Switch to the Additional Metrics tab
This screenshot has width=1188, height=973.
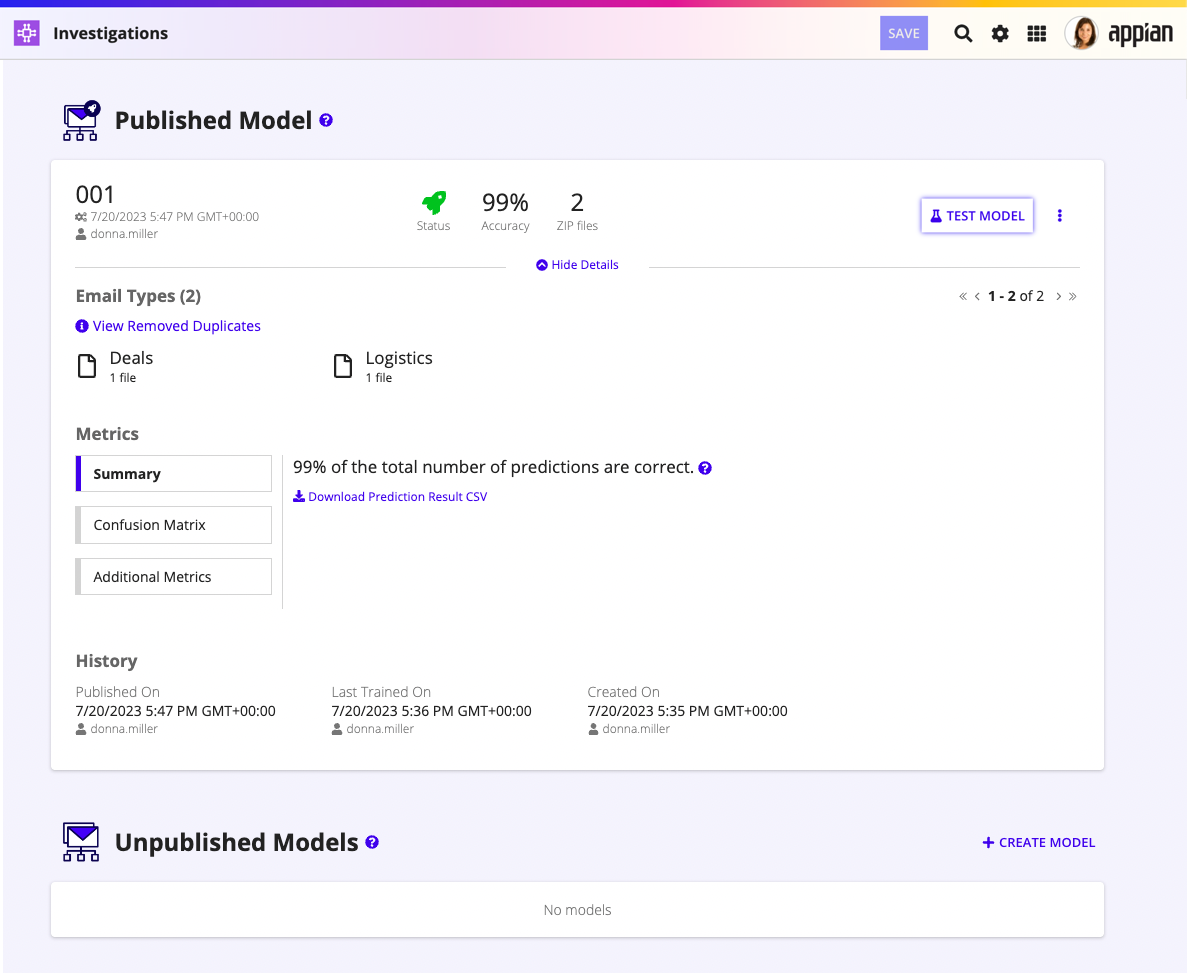click(174, 577)
